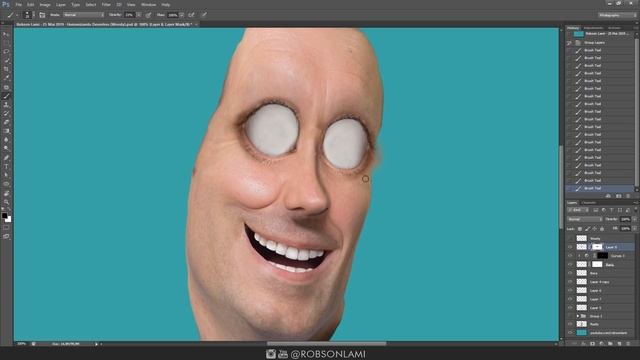Image resolution: width=640 pixels, height=360 pixels.
Task: Create a new group in Layers panel
Action: (610, 344)
